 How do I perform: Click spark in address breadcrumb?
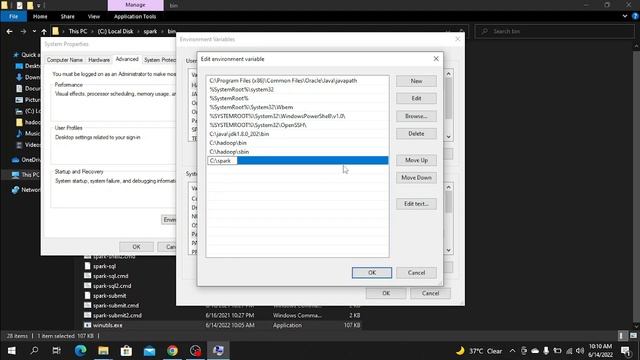150,31
